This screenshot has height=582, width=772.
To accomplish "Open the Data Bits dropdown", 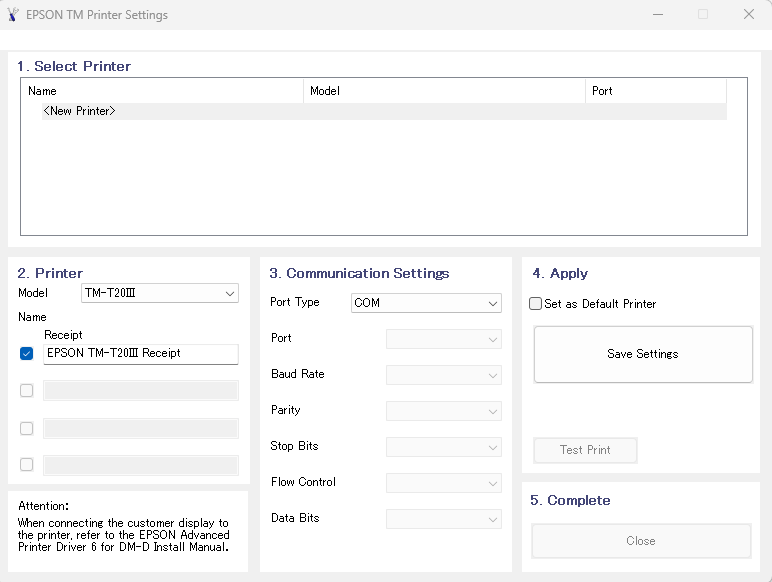I will tap(444, 519).
